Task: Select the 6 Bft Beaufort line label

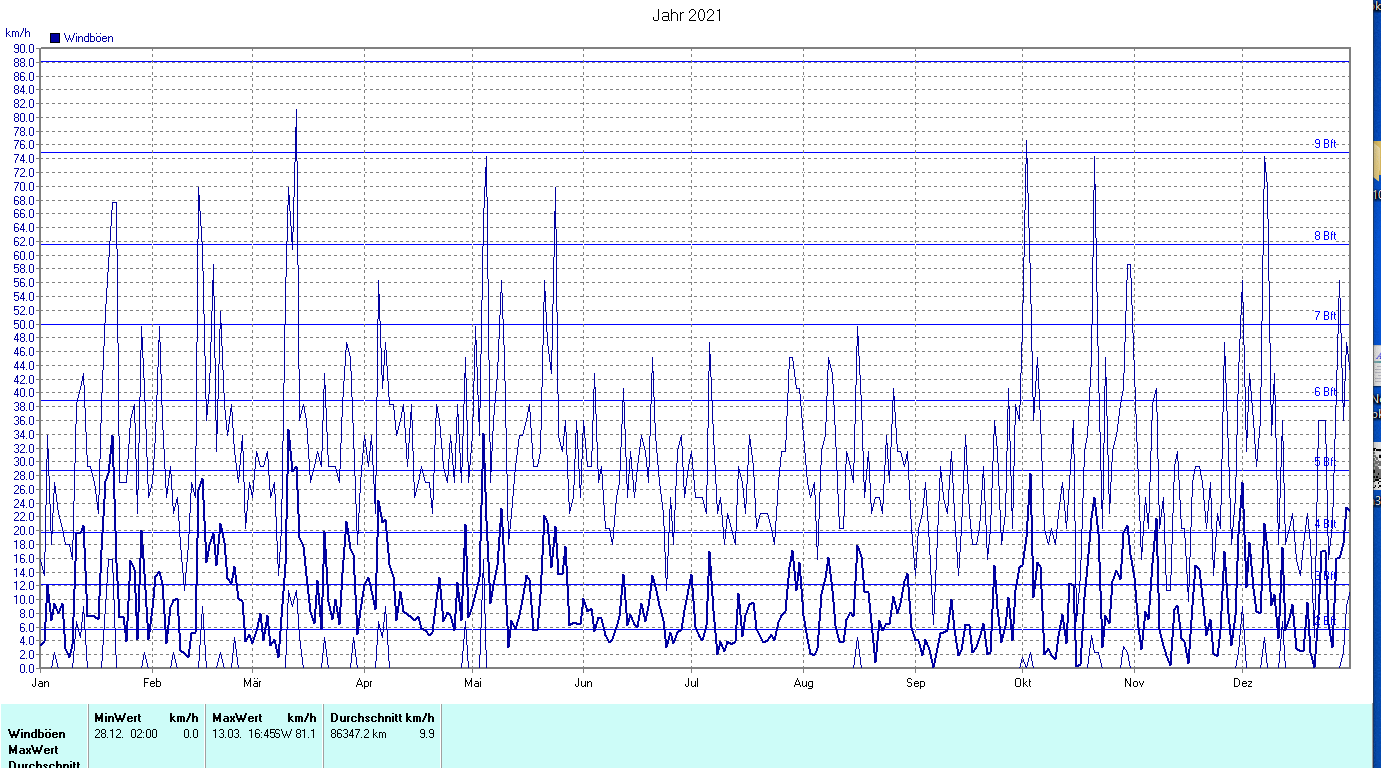Action: tap(1325, 392)
